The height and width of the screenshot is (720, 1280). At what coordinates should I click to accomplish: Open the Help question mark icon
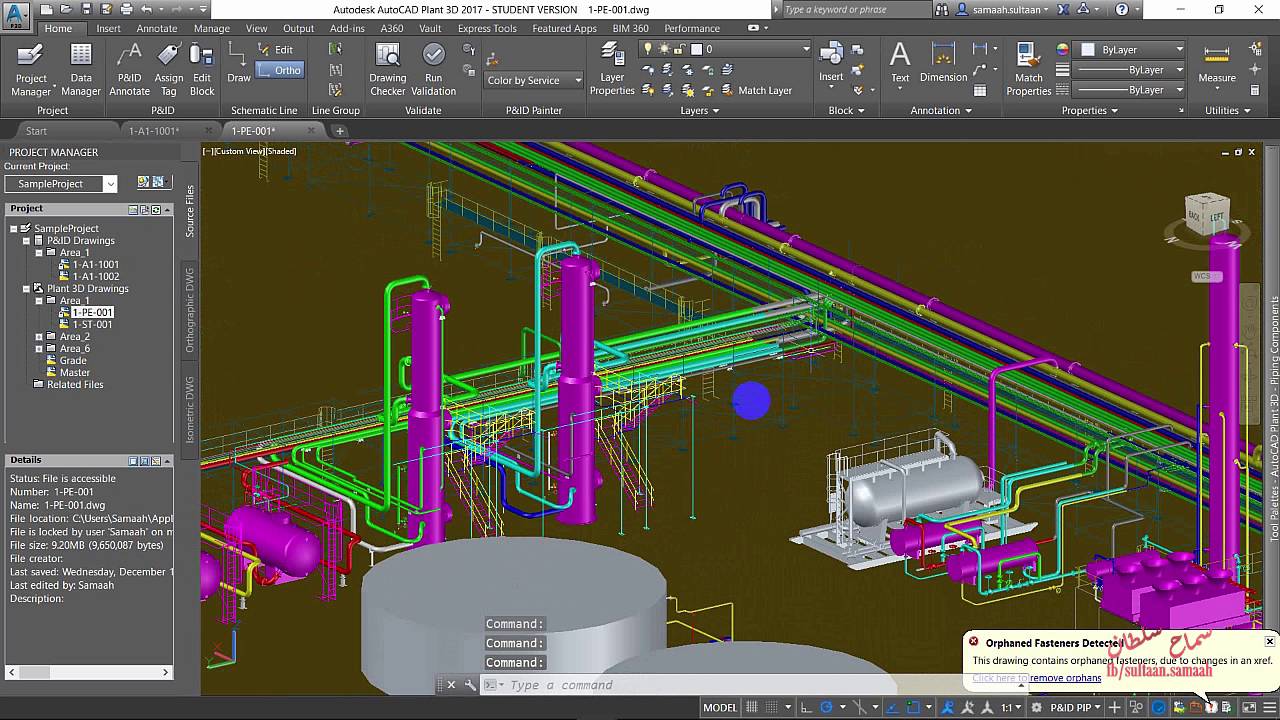point(1122,9)
